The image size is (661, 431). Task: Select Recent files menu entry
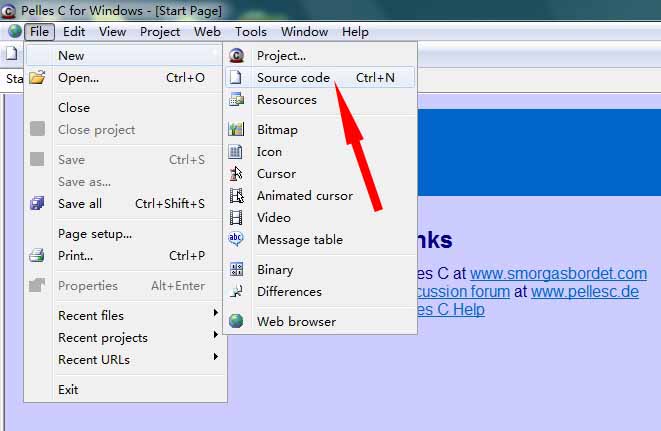(124, 315)
